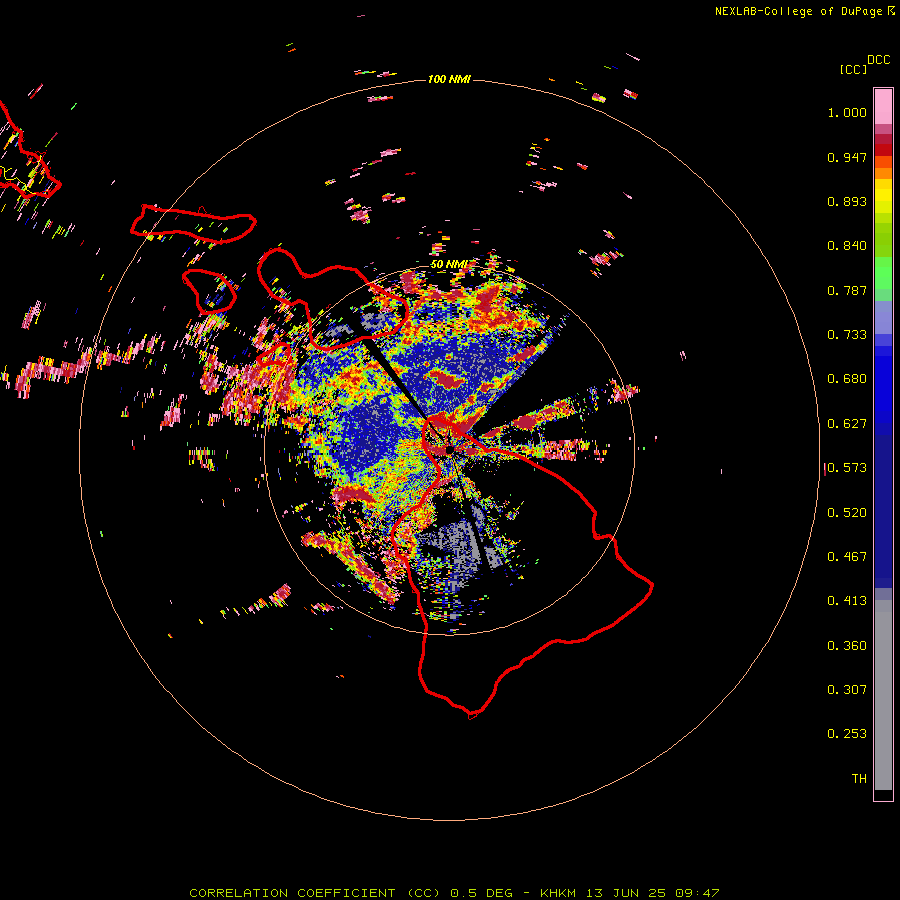Click the 09:47 timestamp in footer
This screenshot has width=900, height=900.
[x=697, y=893]
